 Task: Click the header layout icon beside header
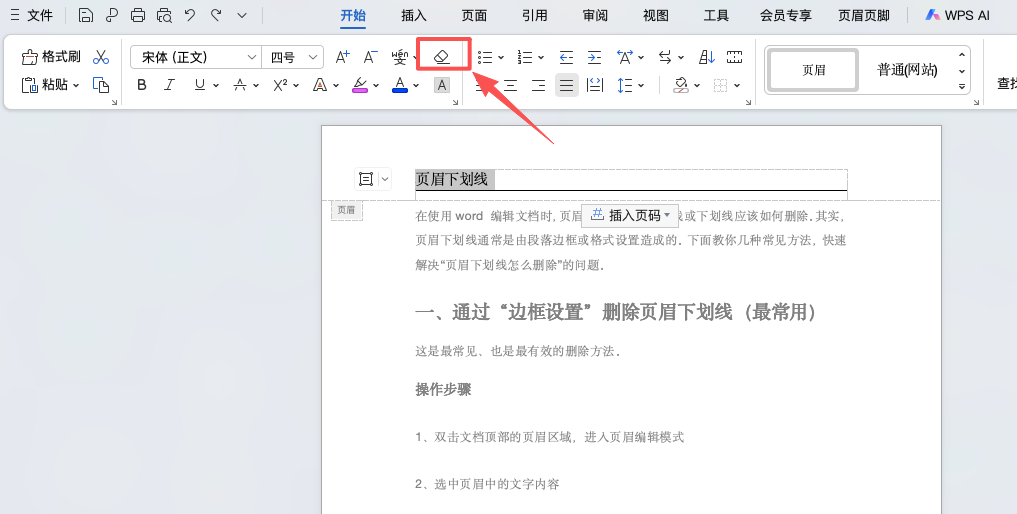tap(366, 178)
